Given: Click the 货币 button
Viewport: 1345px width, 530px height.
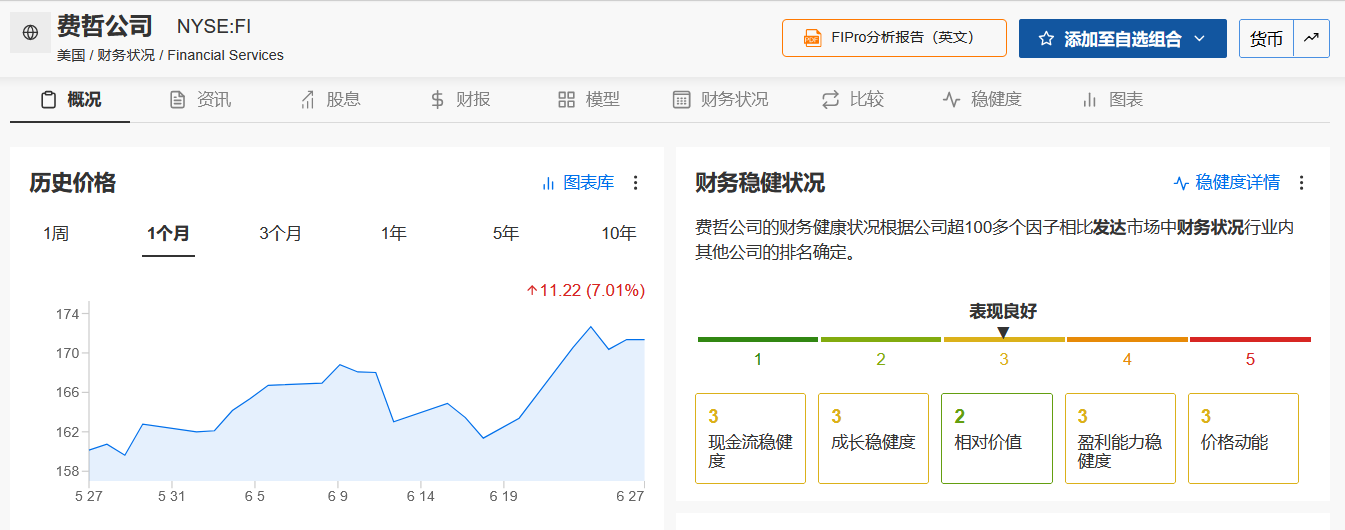Looking at the screenshot, I should coord(1266,39).
